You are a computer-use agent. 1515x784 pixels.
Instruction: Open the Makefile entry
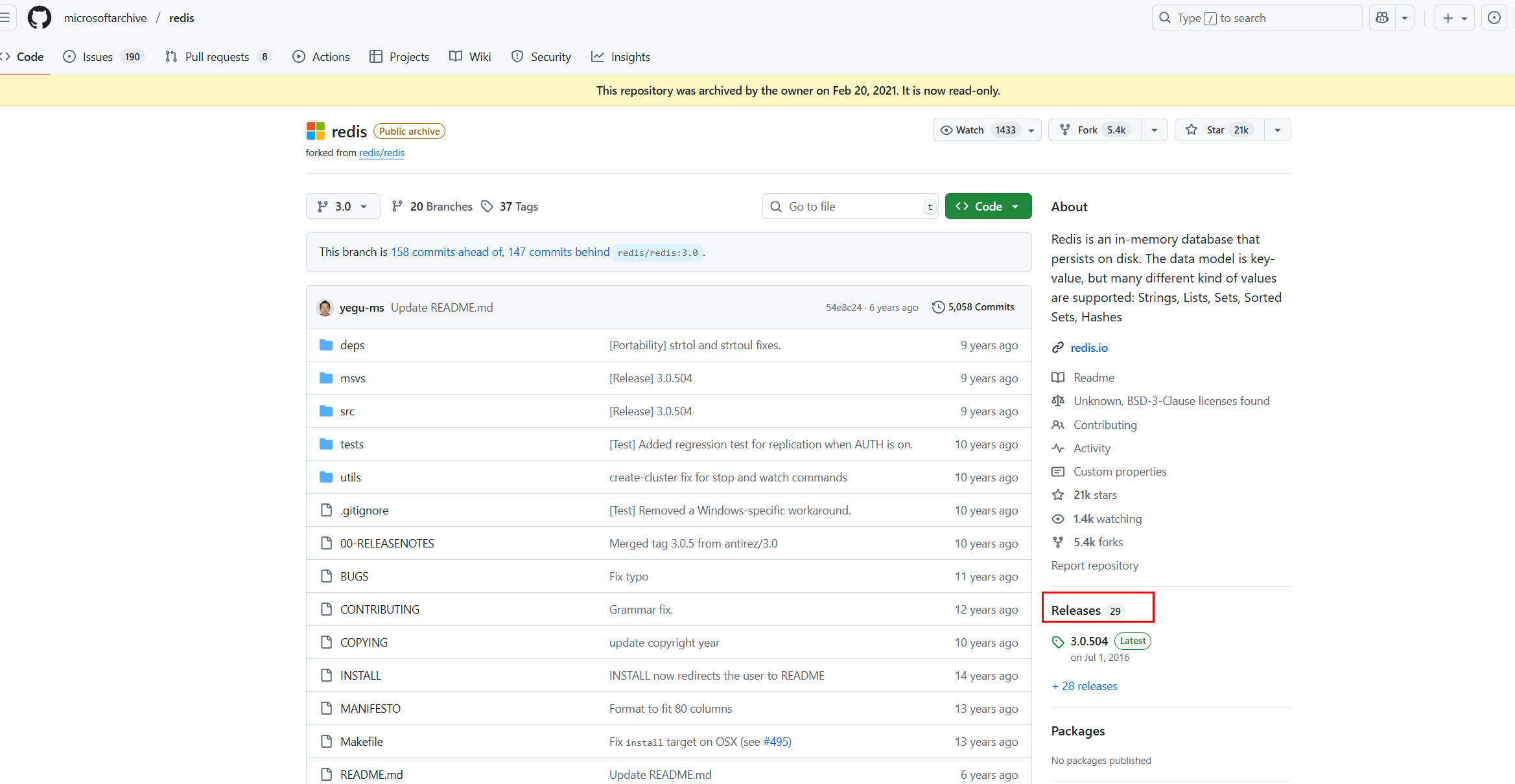[x=362, y=741]
